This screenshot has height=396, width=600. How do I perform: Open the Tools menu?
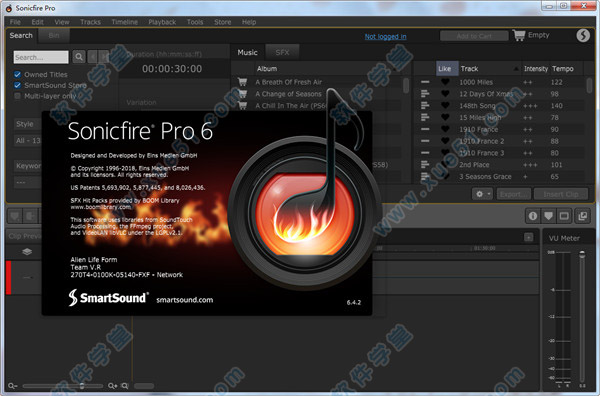[195, 22]
